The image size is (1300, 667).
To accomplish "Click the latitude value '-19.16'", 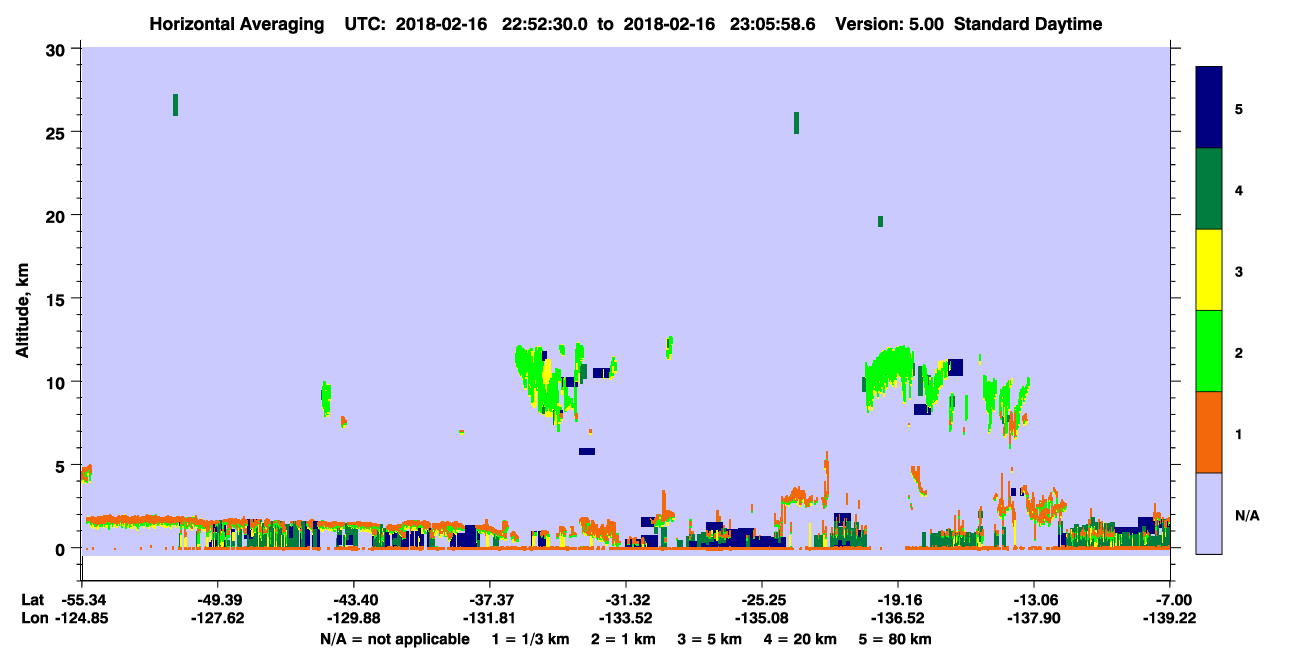I will [897, 600].
